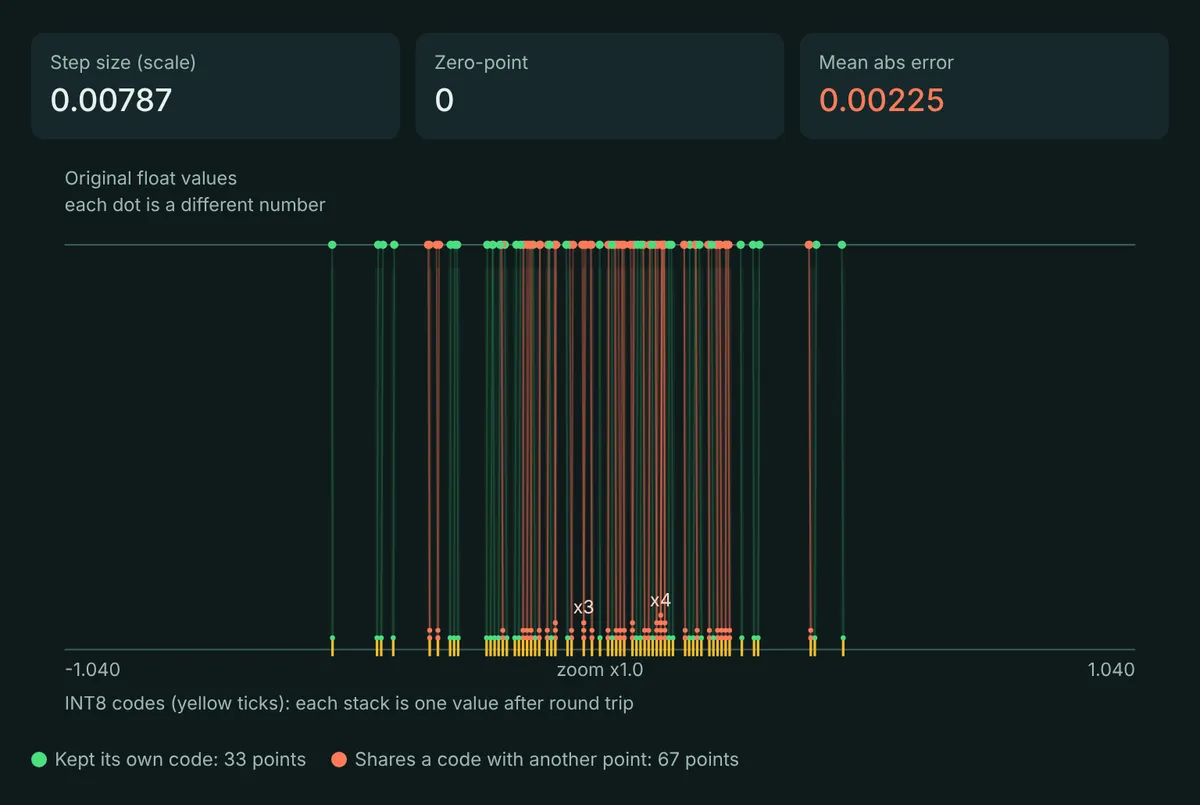Click the -1.040 axis minimum label
Screen dimensions: 1200x805
pos(93,670)
